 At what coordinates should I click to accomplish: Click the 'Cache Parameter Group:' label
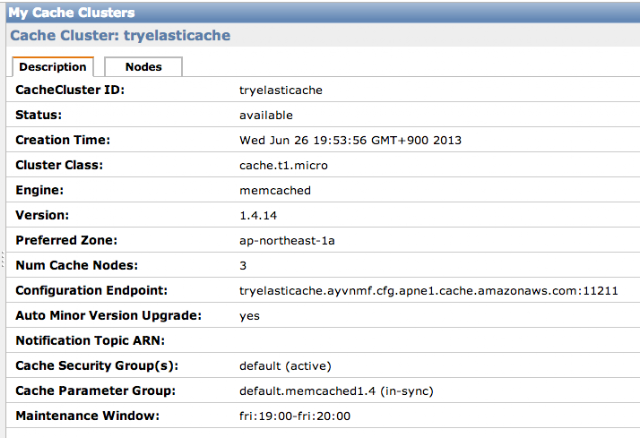click(x=95, y=391)
